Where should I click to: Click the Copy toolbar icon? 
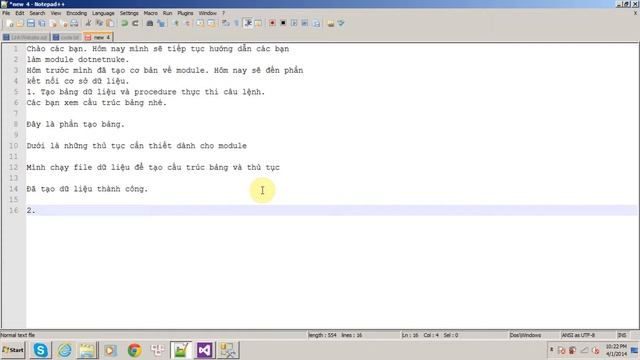click(x=99, y=23)
